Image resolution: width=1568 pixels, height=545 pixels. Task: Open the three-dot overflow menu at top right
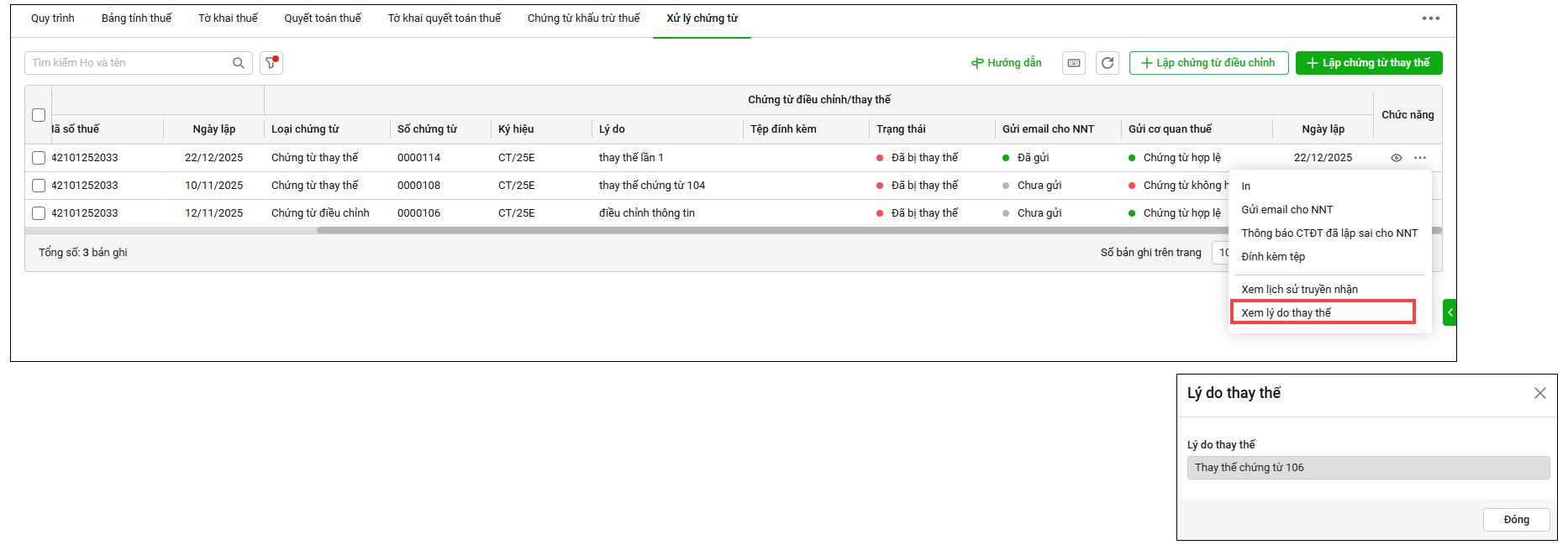point(1430,18)
